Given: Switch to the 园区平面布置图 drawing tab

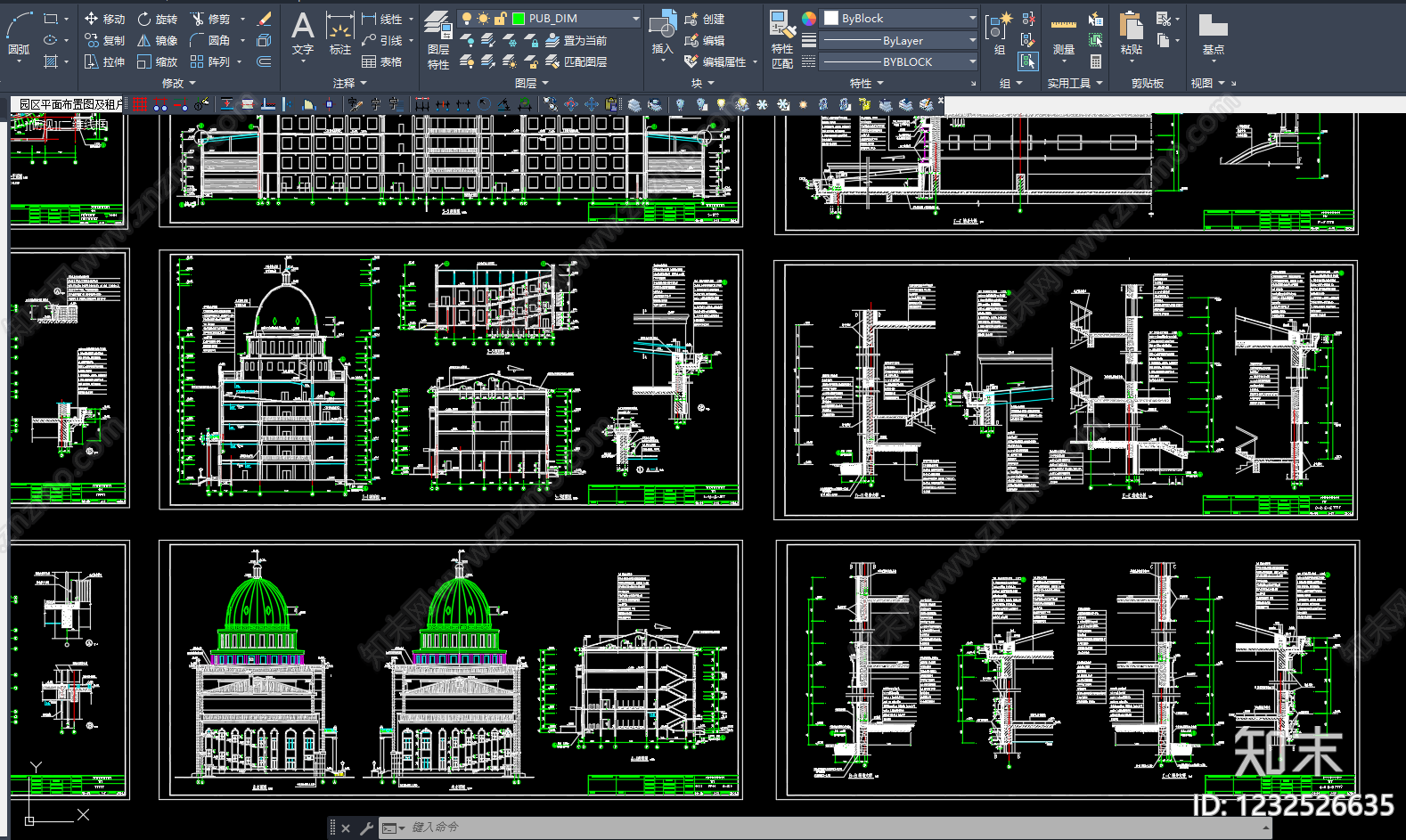Looking at the screenshot, I should point(68,104).
